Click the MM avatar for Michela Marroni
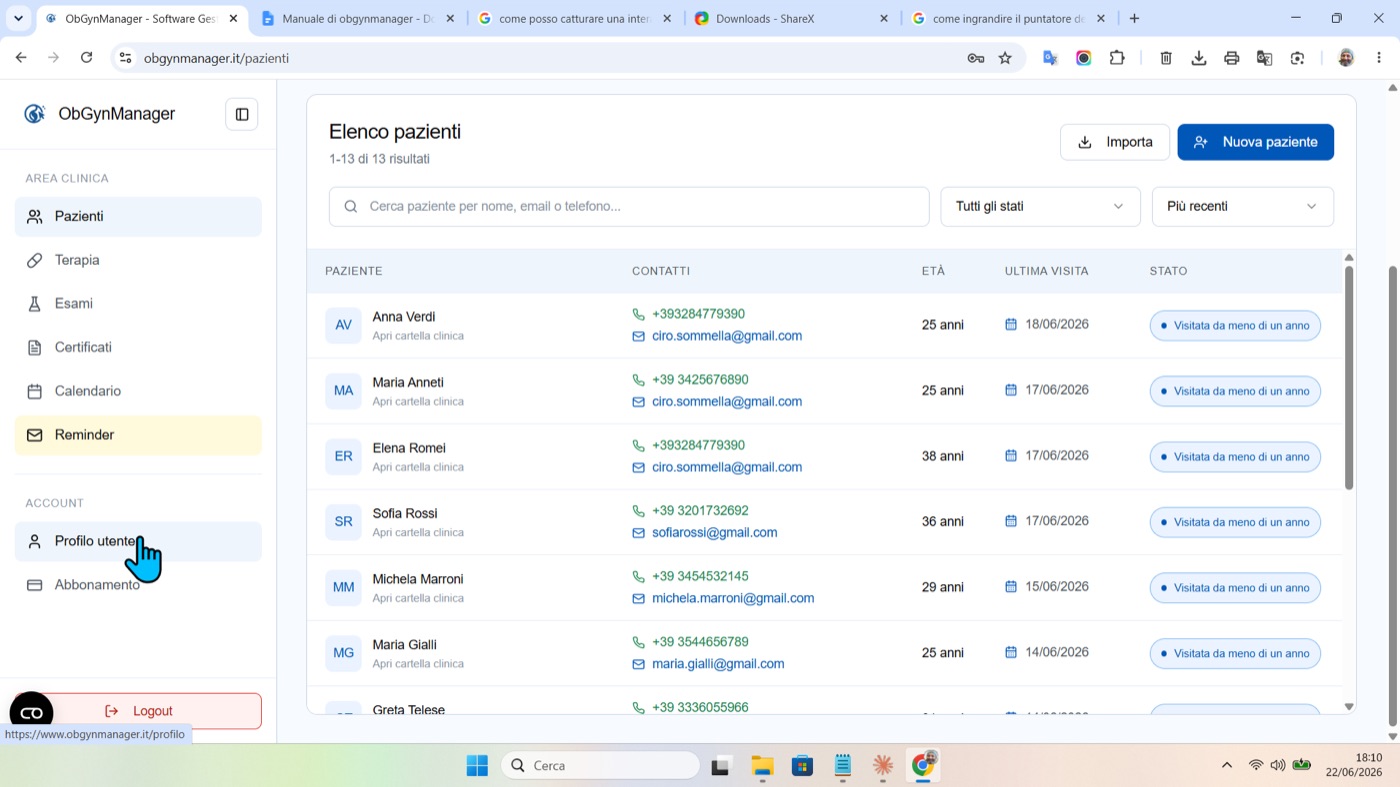1400x787 pixels. (343, 588)
